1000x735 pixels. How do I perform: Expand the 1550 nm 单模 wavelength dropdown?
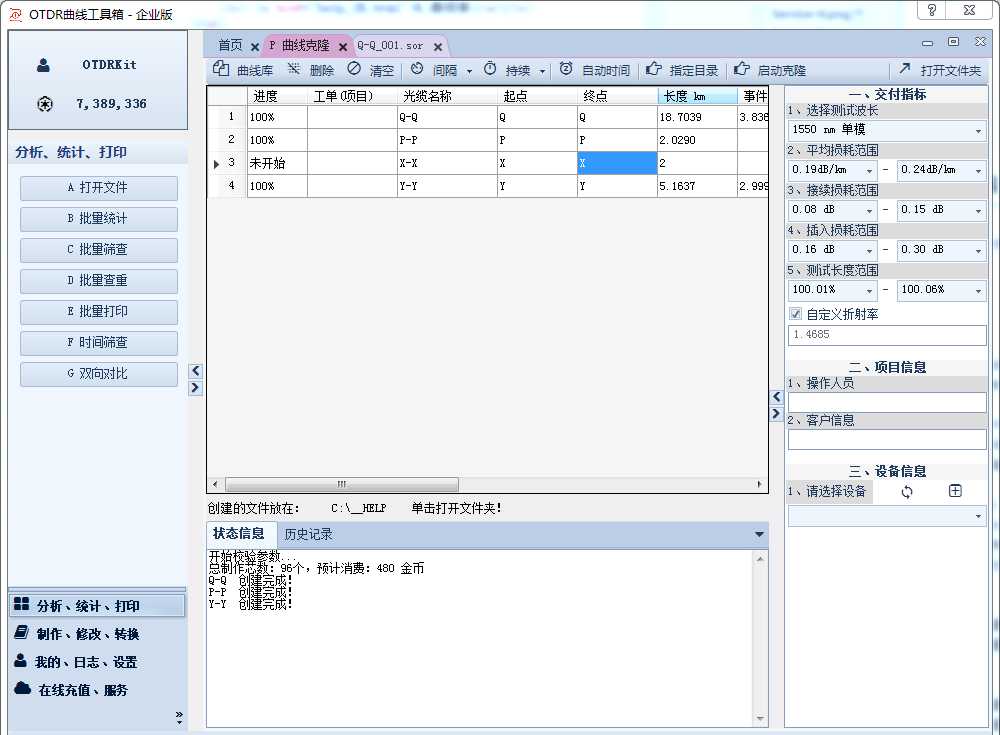tap(977, 131)
